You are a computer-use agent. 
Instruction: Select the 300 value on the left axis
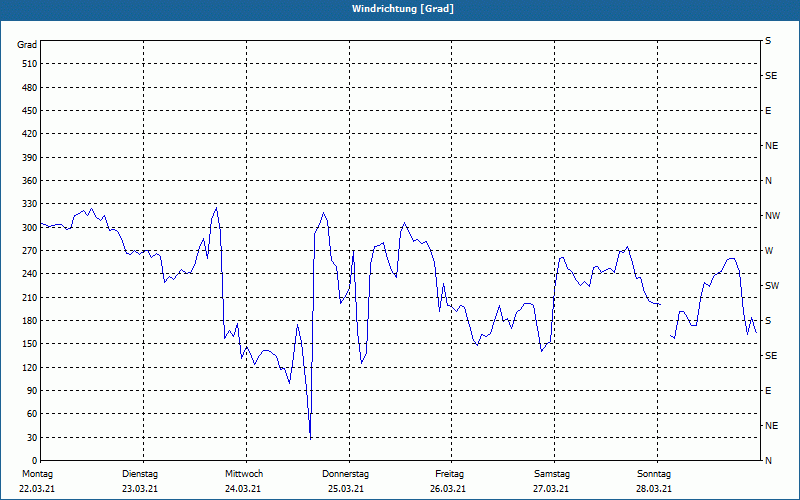pyautogui.click(x=30, y=228)
